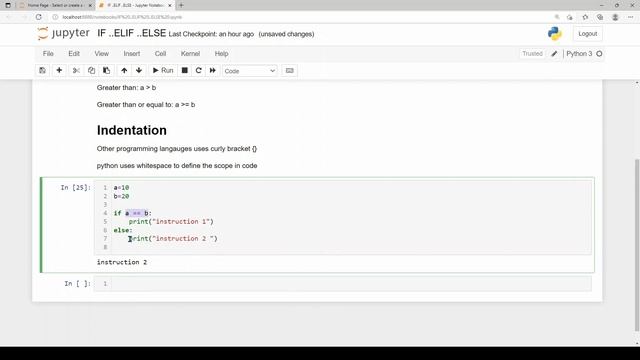Viewport: 640px width, 360px height.
Task: Rename notebook title IF ..ELIF ..ELSE
Action: (x=131, y=33)
